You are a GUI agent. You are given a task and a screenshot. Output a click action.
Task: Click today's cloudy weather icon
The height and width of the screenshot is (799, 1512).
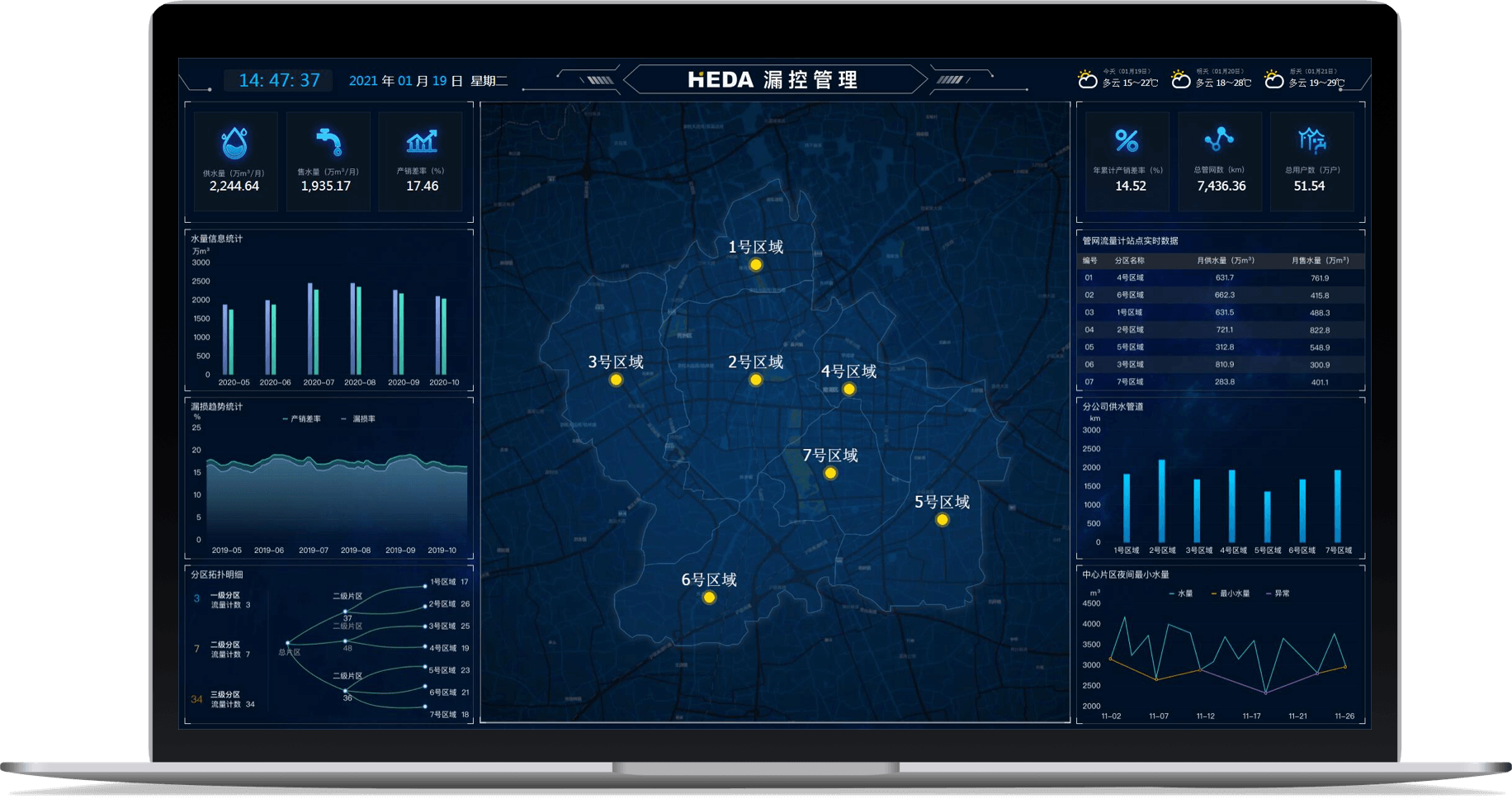[x=1087, y=80]
